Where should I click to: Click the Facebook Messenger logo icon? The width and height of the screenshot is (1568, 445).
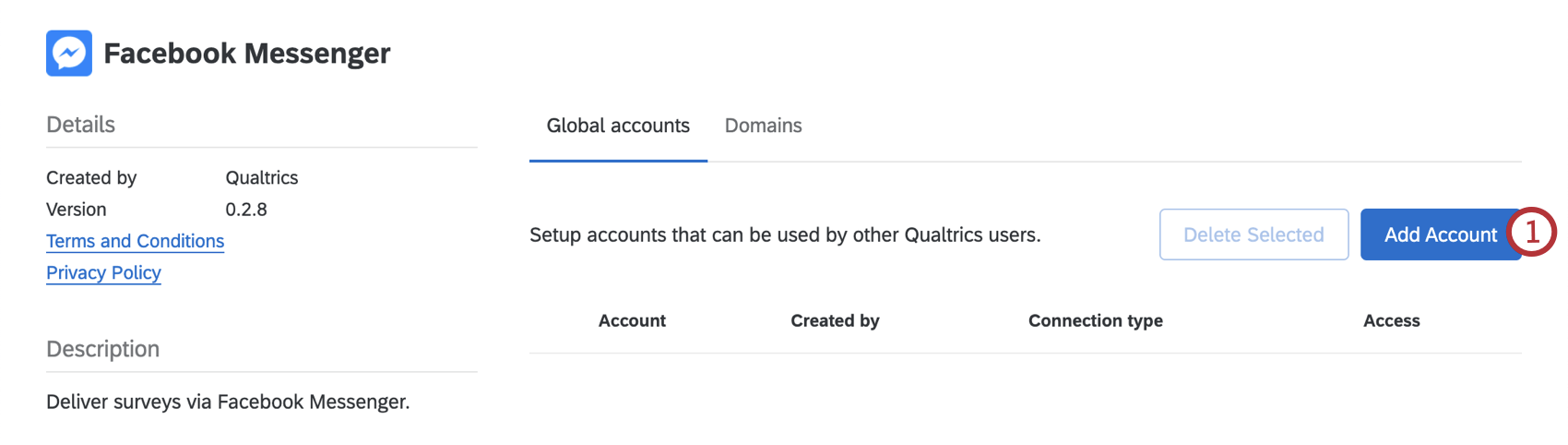point(69,53)
